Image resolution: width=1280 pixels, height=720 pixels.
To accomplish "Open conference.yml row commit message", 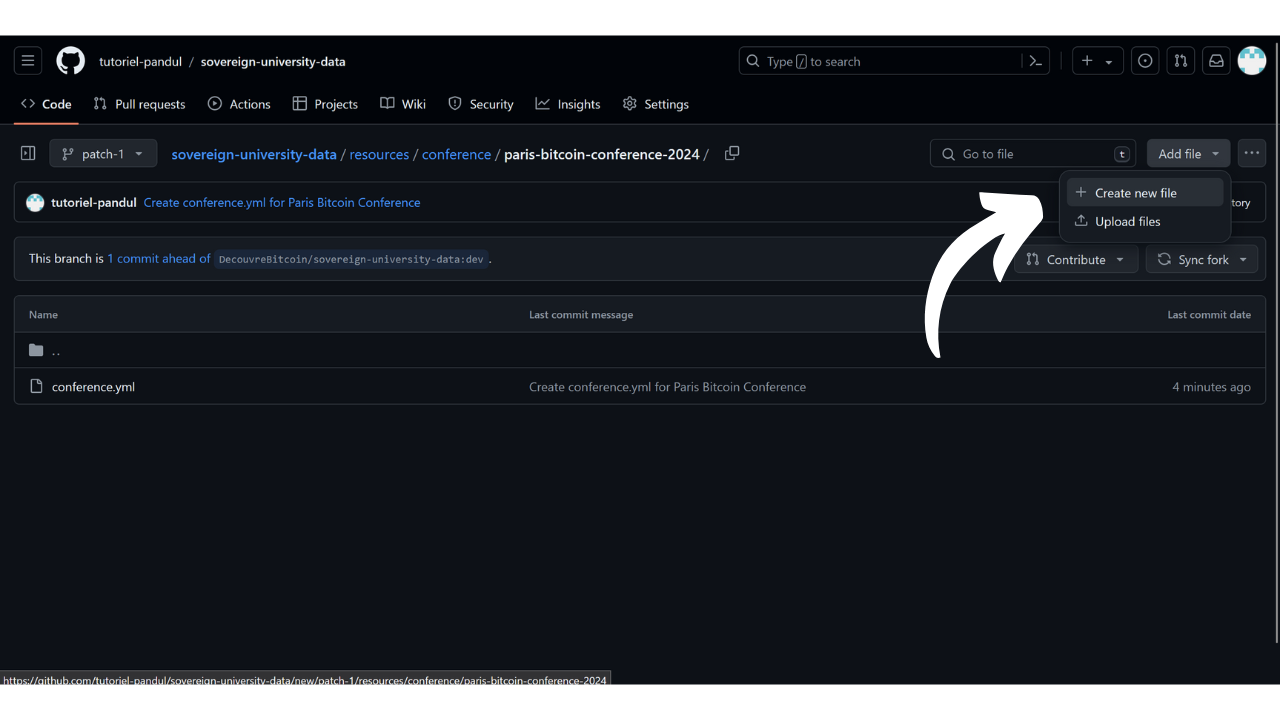I will coord(667,386).
